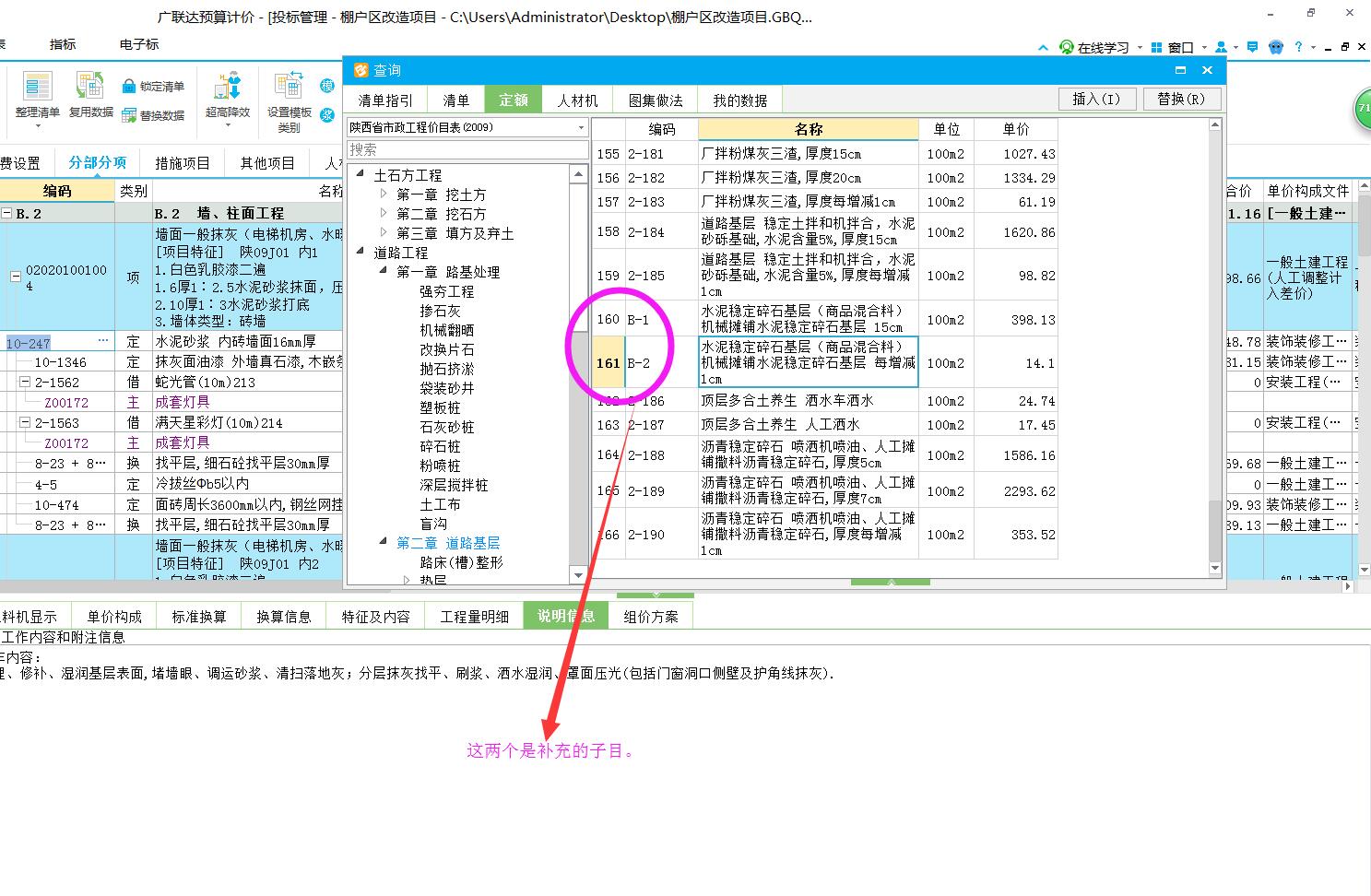1371x896 pixels.
Task: Collapse the 2-1563 row expander
Action: (x=26, y=422)
